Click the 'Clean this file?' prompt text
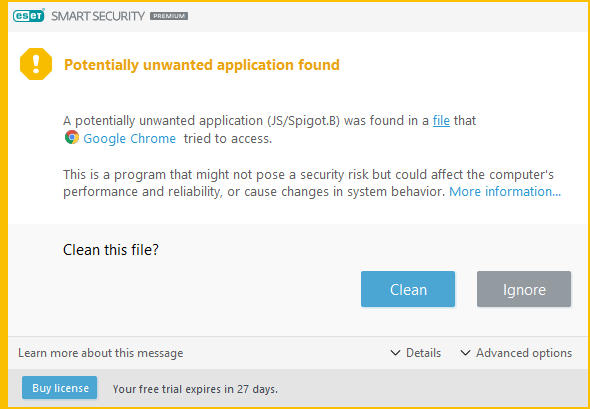The width and height of the screenshot is (590, 409). click(111, 250)
